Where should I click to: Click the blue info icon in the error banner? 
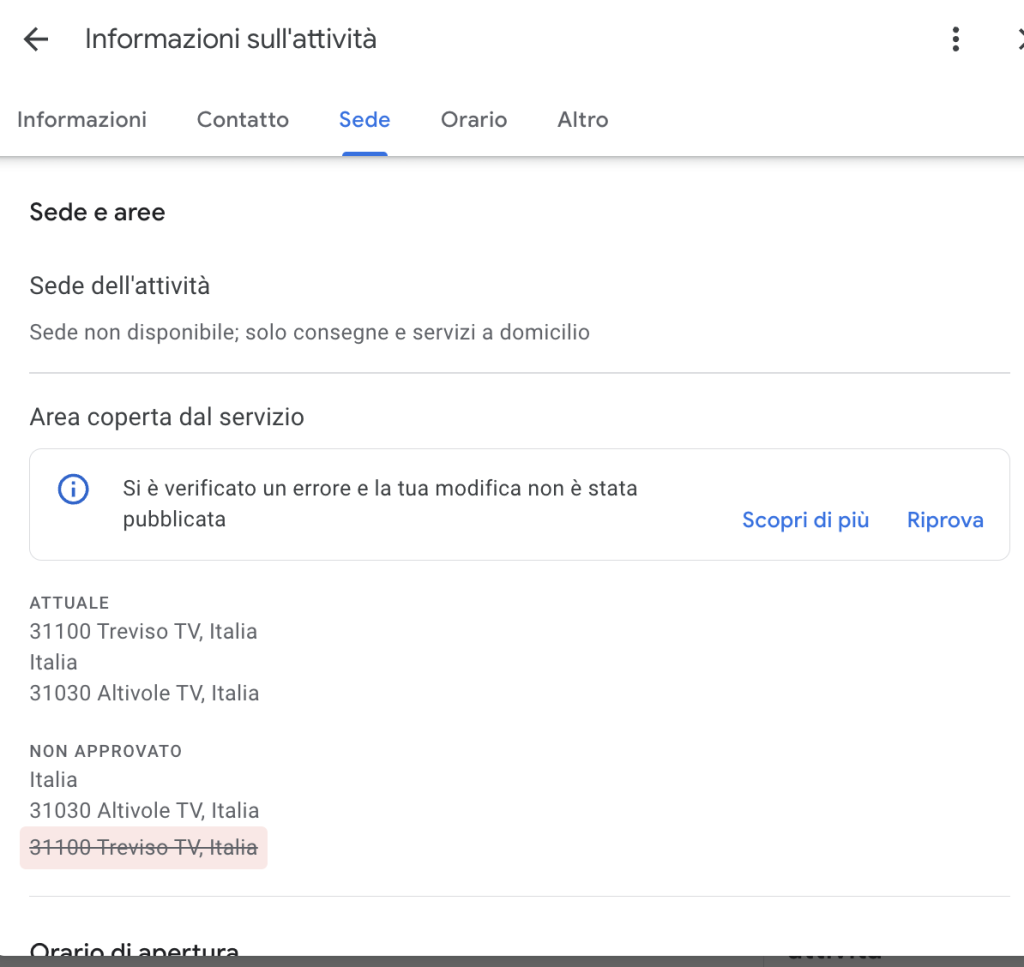coord(70,489)
